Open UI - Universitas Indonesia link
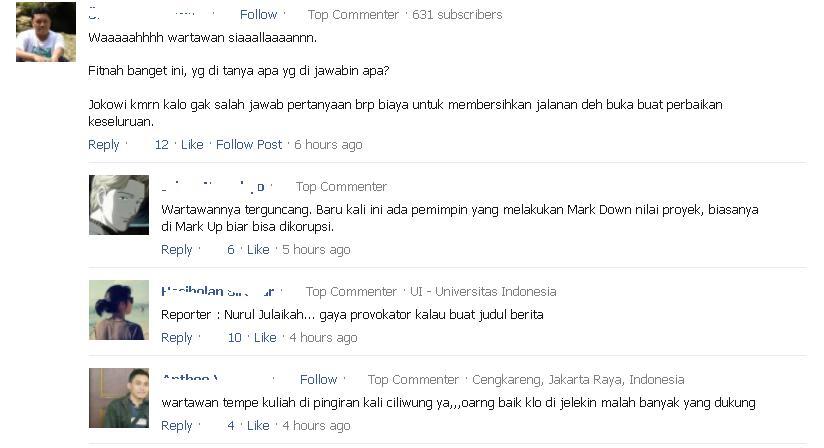Image resolution: width=824 pixels, height=448 pixels. click(x=483, y=291)
